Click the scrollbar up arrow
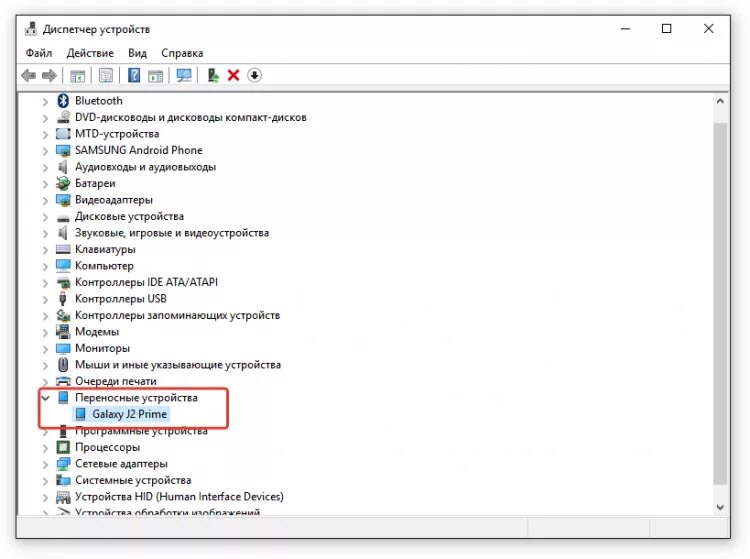The image size is (750, 559). pyautogui.click(x=720, y=101)
